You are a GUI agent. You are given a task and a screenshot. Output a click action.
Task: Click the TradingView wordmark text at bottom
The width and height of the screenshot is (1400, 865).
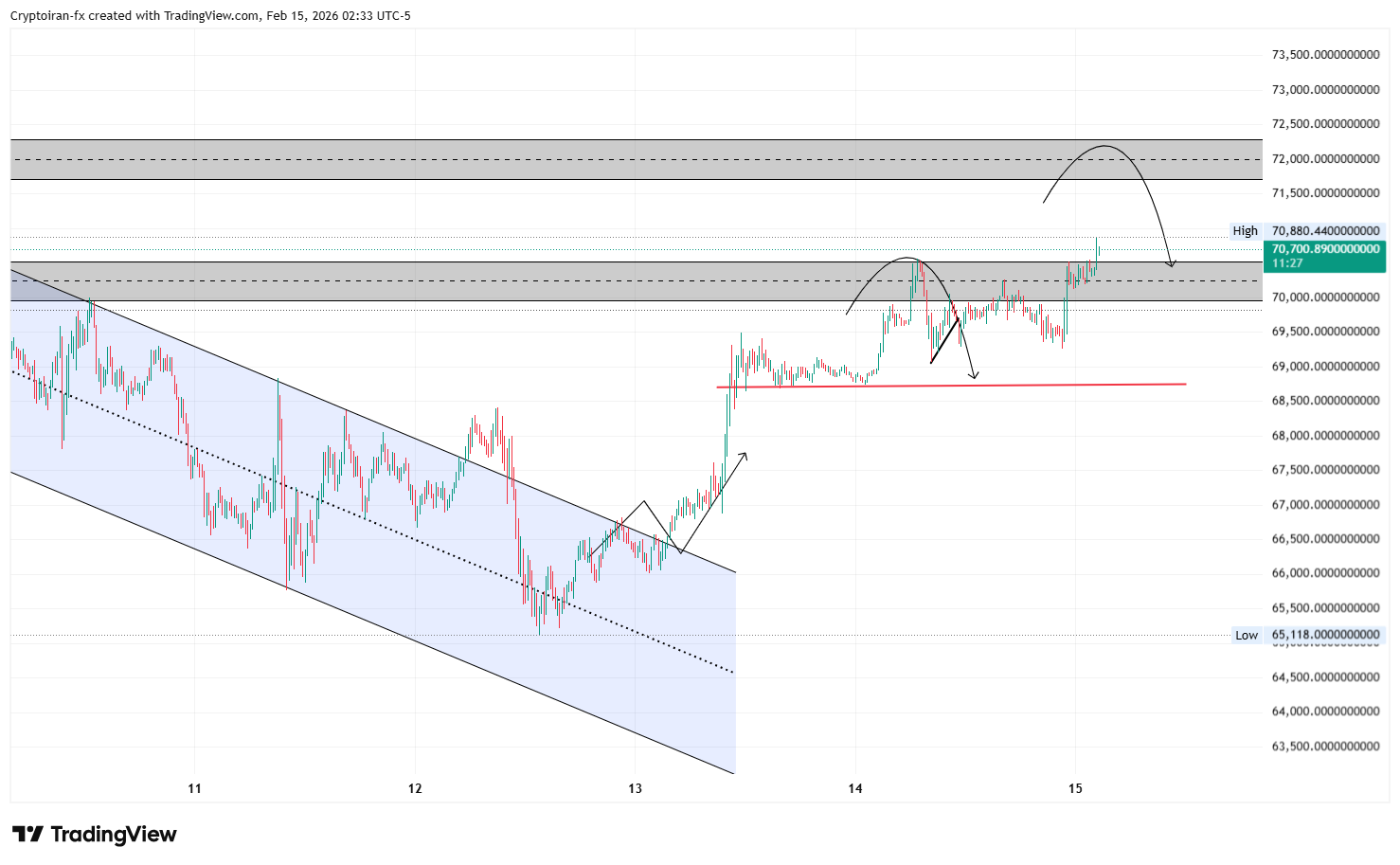tap(113, 834)
